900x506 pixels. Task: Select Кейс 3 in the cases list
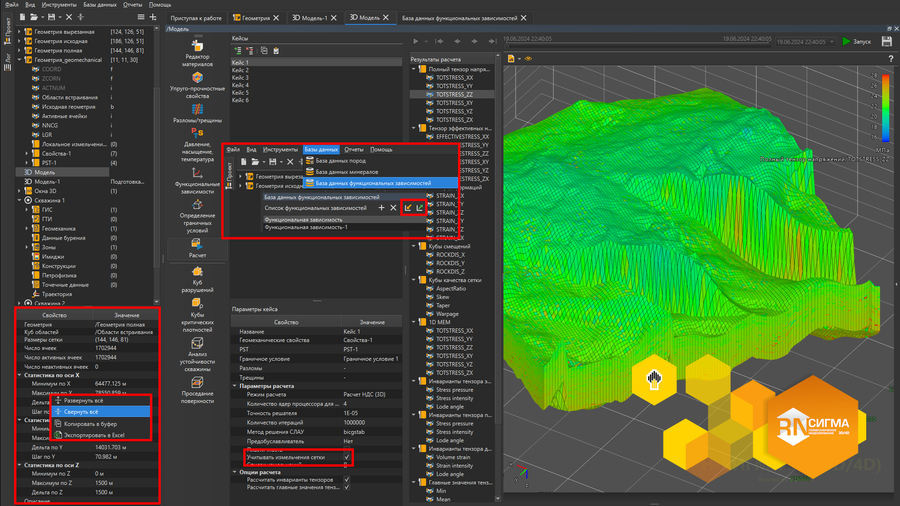pos(240,78)
